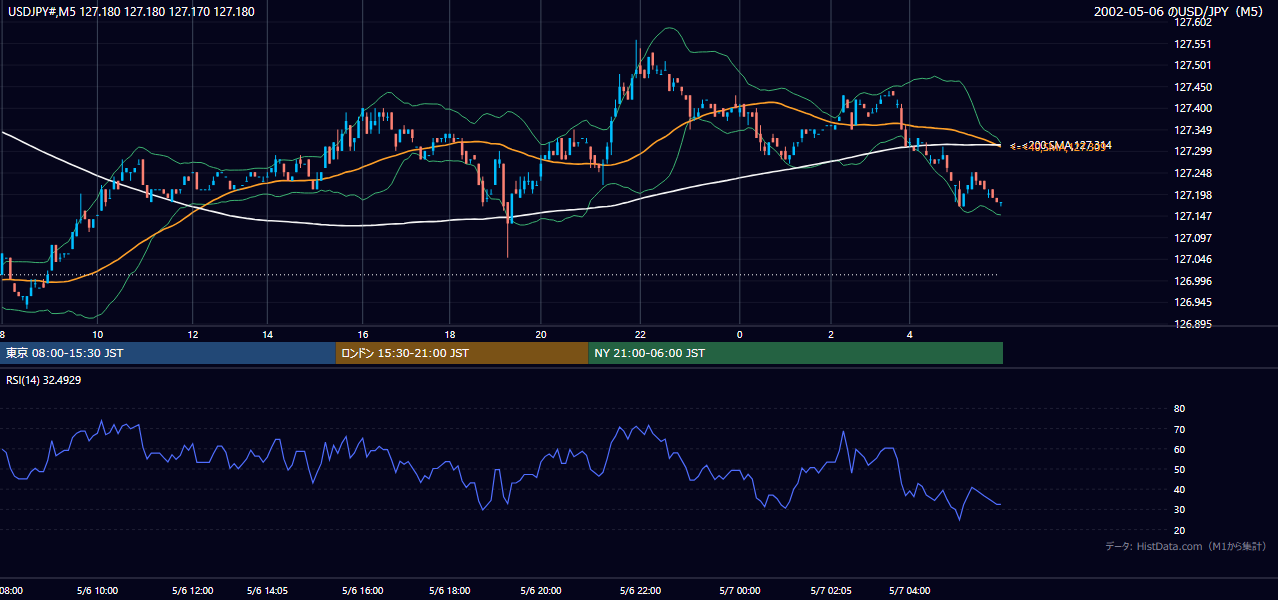This screenshot has height=600, width=1278.
Task: Click the 2002-05-06 USD/JPY (M5) title
Action: pos(1180,12)
